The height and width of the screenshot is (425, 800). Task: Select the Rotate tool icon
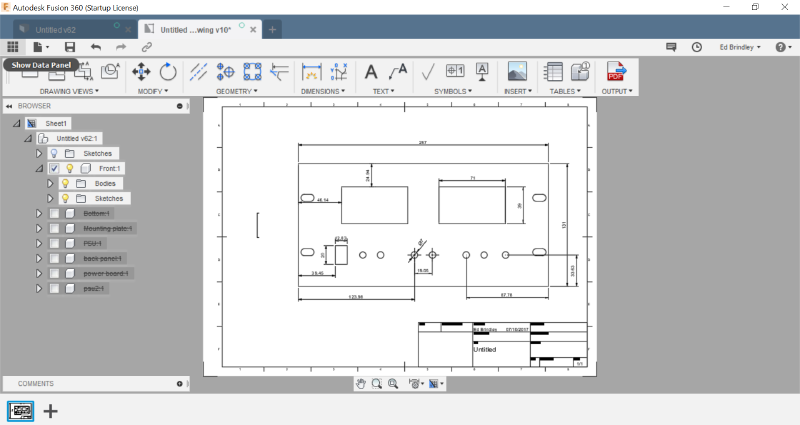(x=168, y=71)
